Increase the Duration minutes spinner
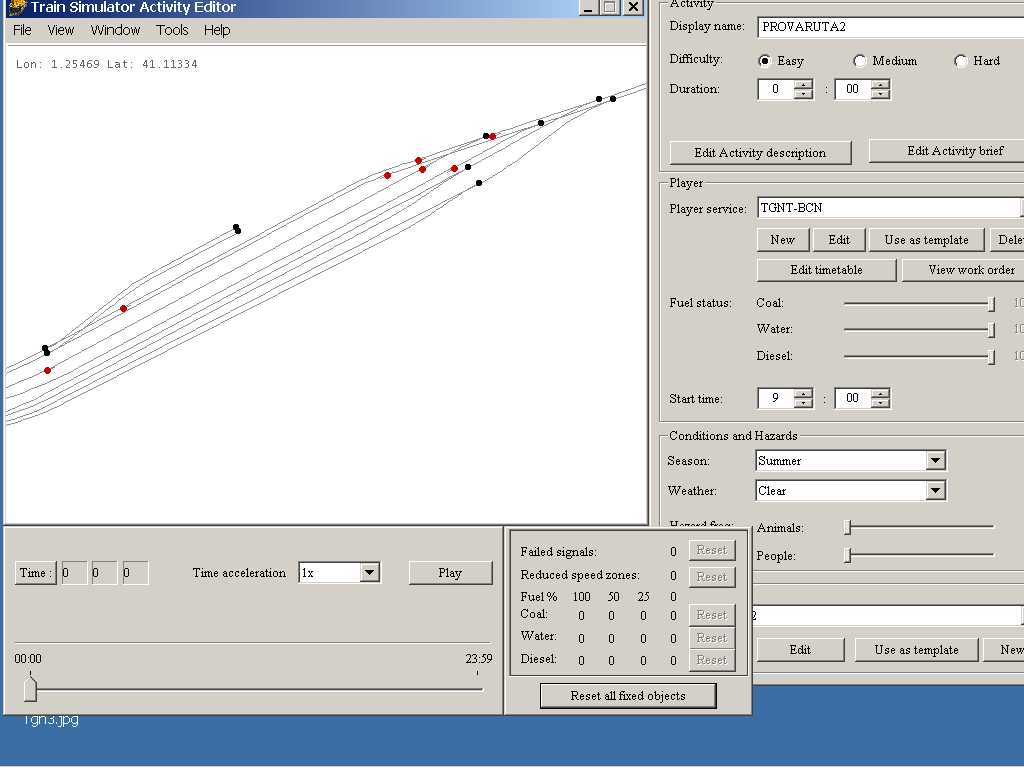This screenshot has width=1024, height=768. point(880,84)
